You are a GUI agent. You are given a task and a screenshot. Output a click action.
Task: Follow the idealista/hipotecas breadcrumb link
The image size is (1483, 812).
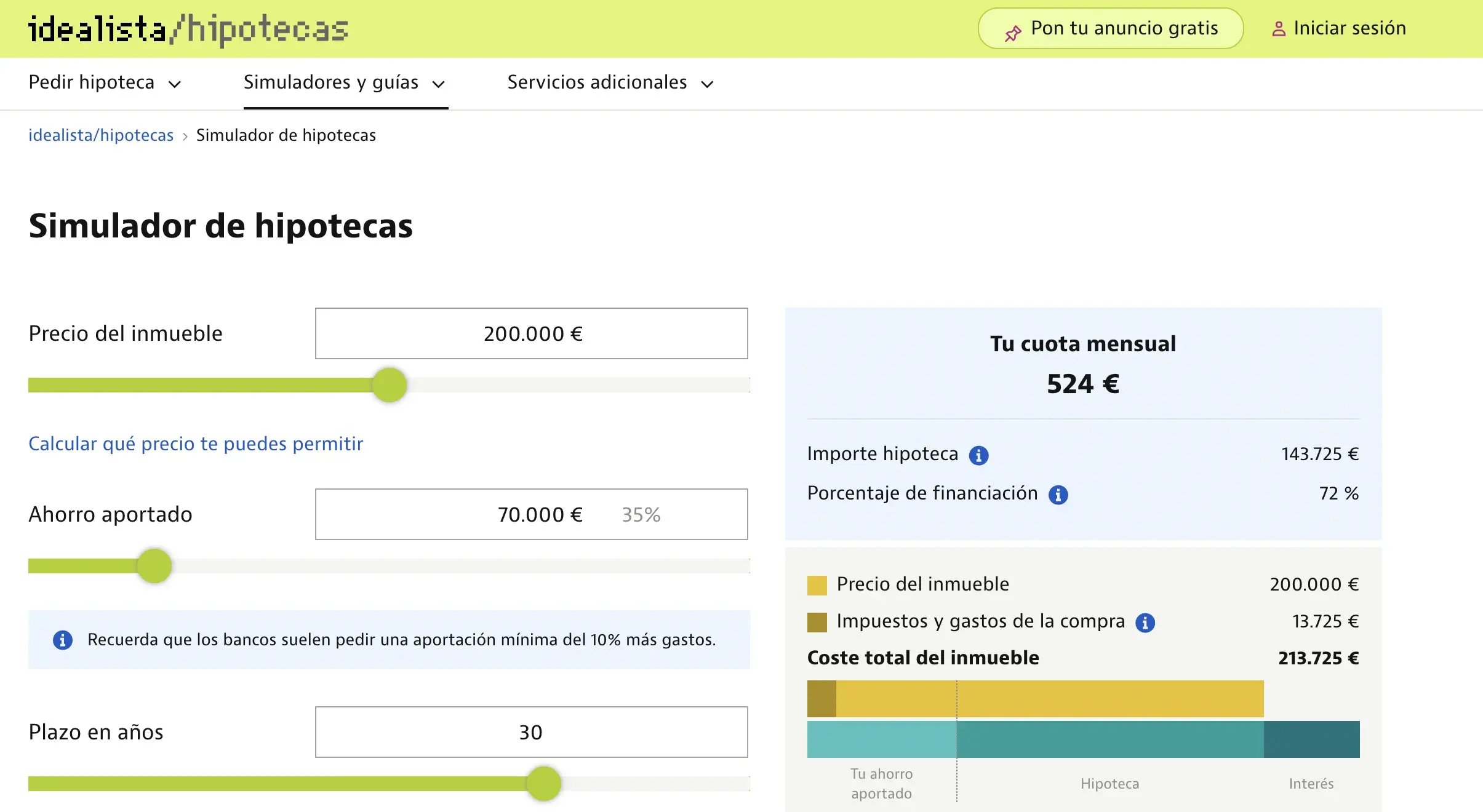[x=101, y=135]
